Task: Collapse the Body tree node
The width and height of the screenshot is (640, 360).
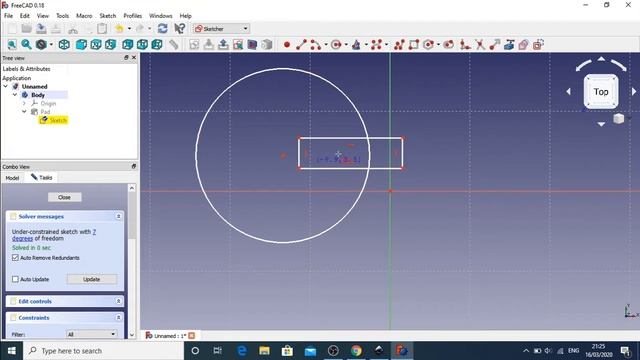Action: 15,95
